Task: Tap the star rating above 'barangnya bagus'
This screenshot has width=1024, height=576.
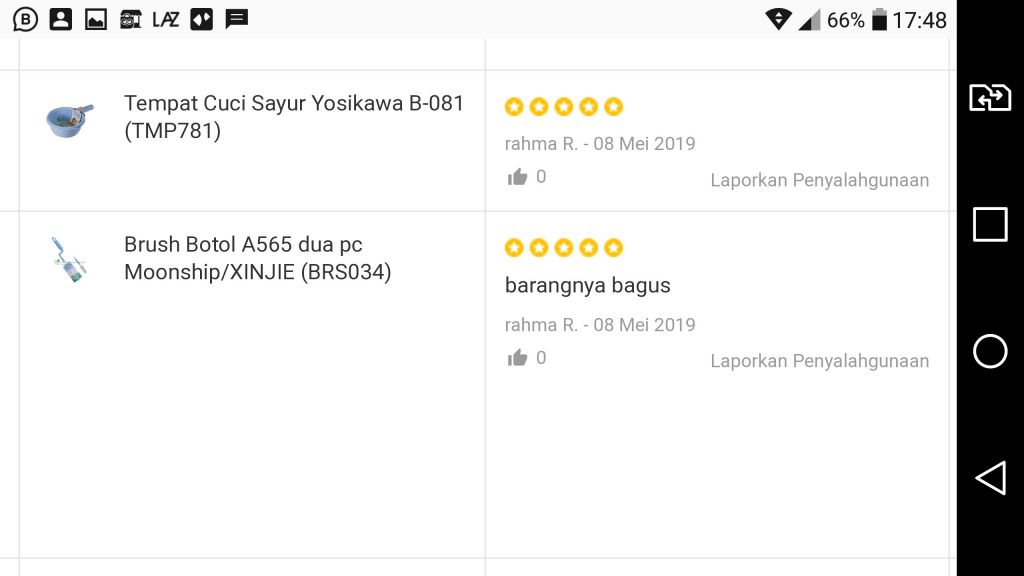Action: pos(564,248)
